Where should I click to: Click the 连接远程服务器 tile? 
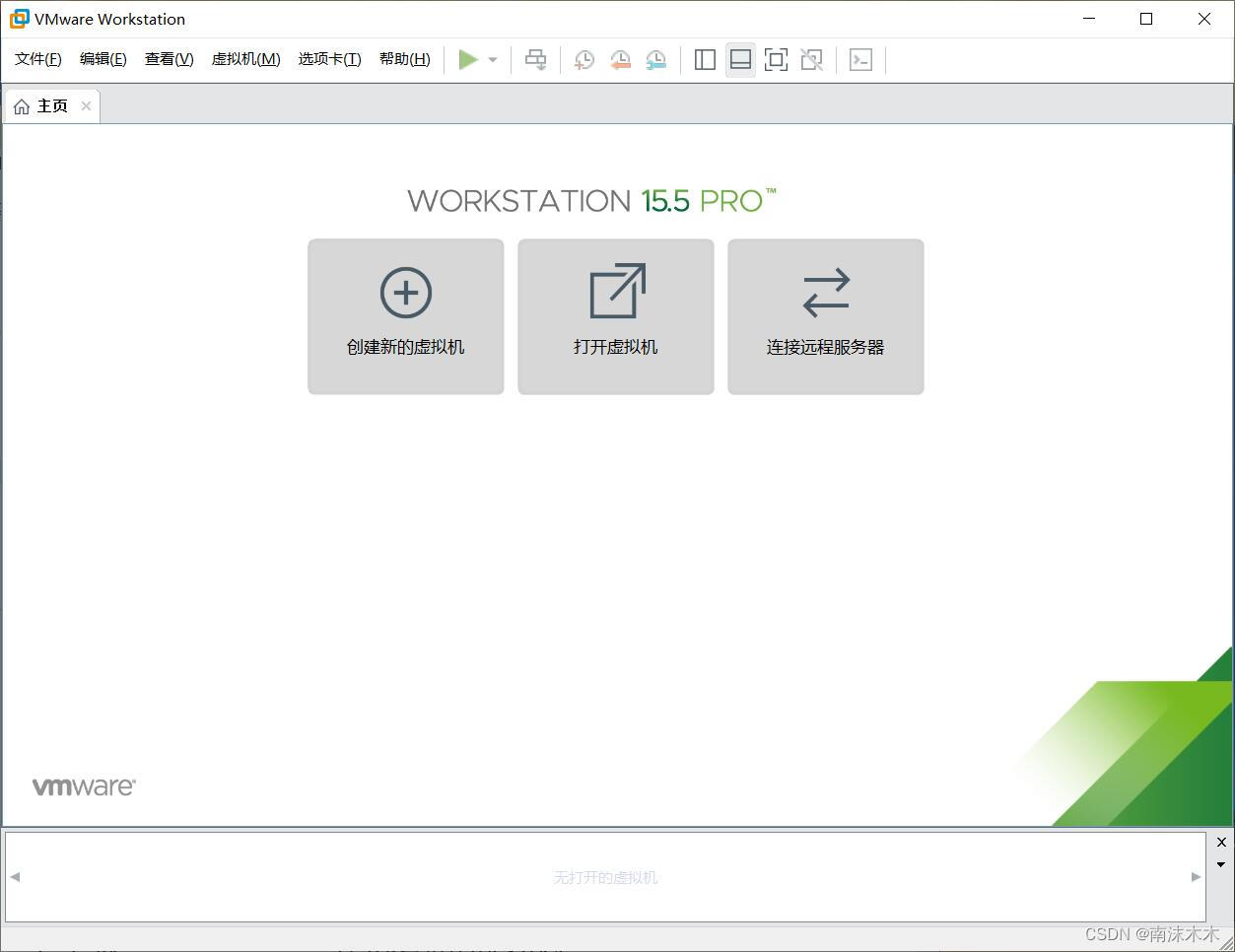point(826,316)
